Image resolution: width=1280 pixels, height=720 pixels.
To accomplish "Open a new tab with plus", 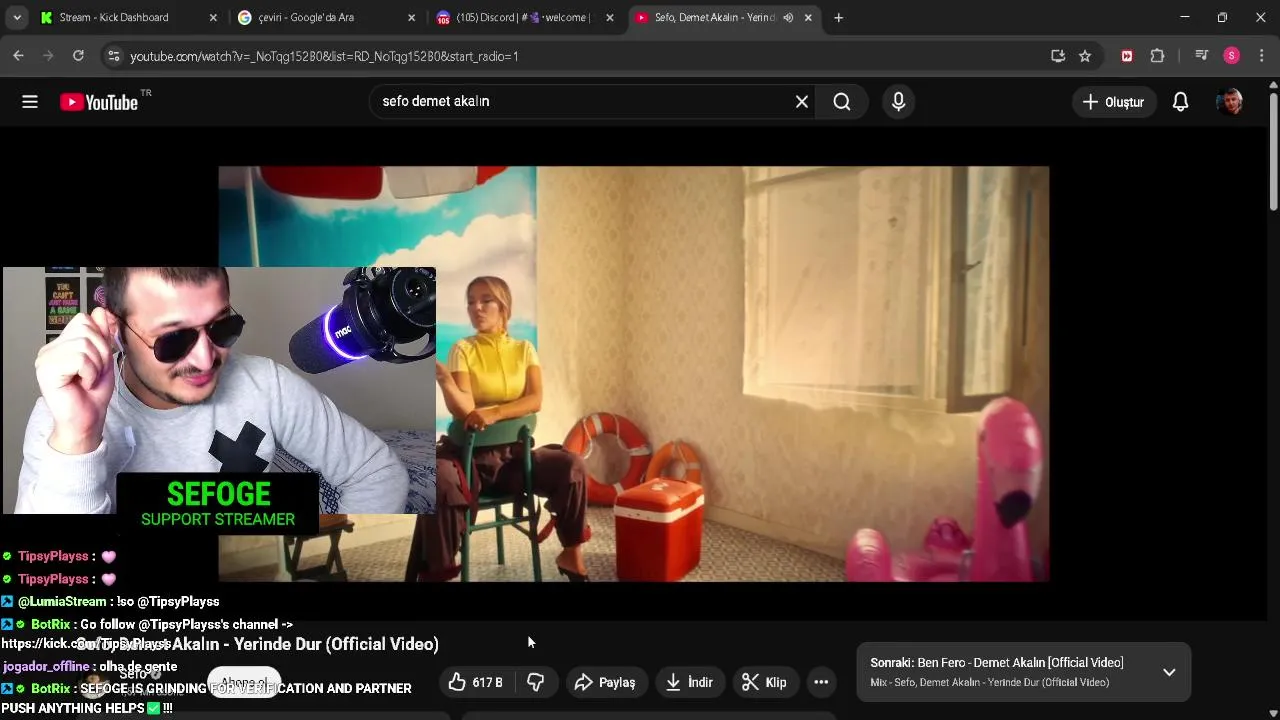I will 838,17.
